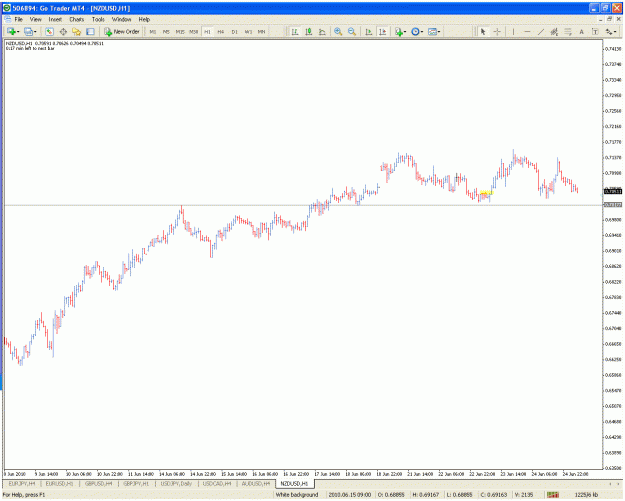Select Bar Chart display icon
Screen dimensions: 625x501
pos(295,31)
